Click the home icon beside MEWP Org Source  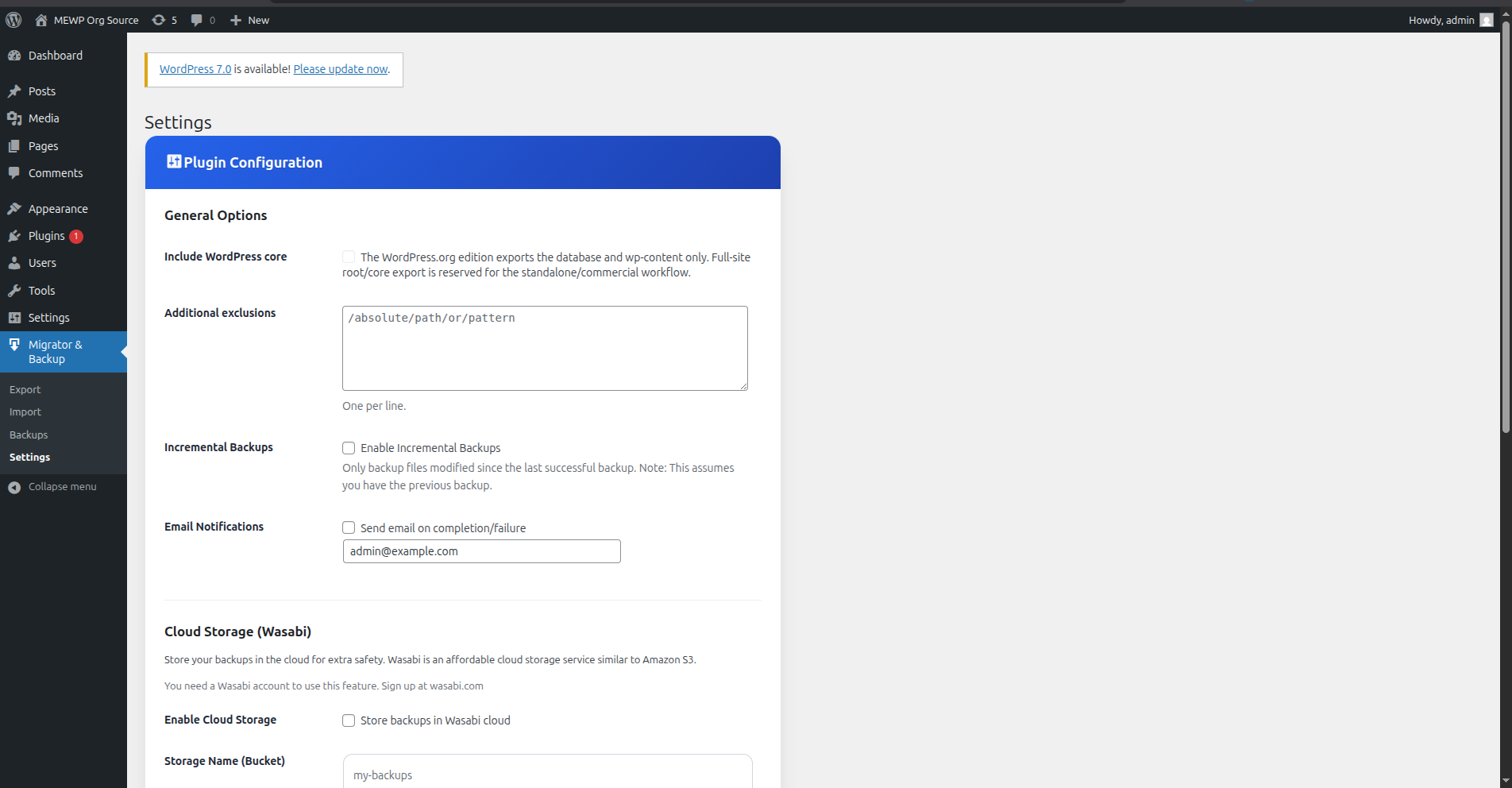pos(41,20)
